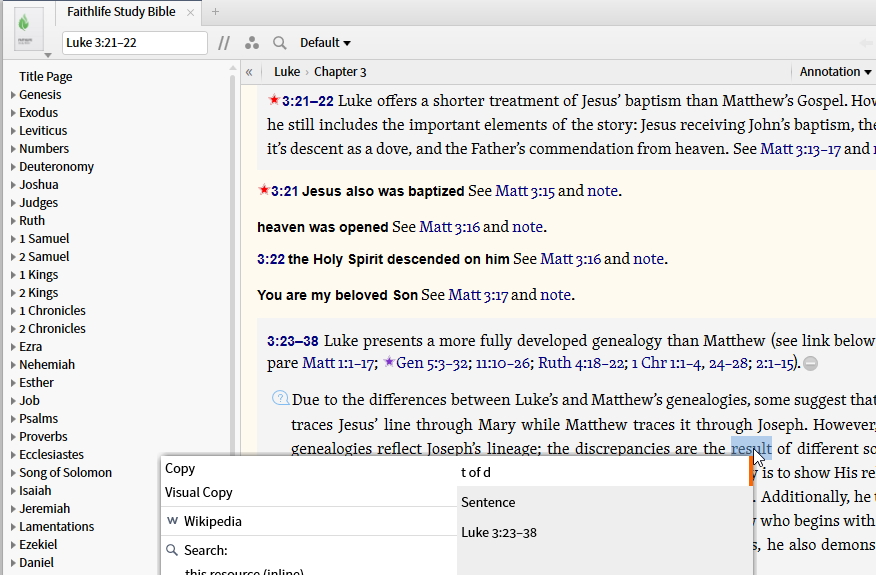Open the 1 Chr 1:1–4 link
The height and width of the screenshot is (575, 876).
667,363
